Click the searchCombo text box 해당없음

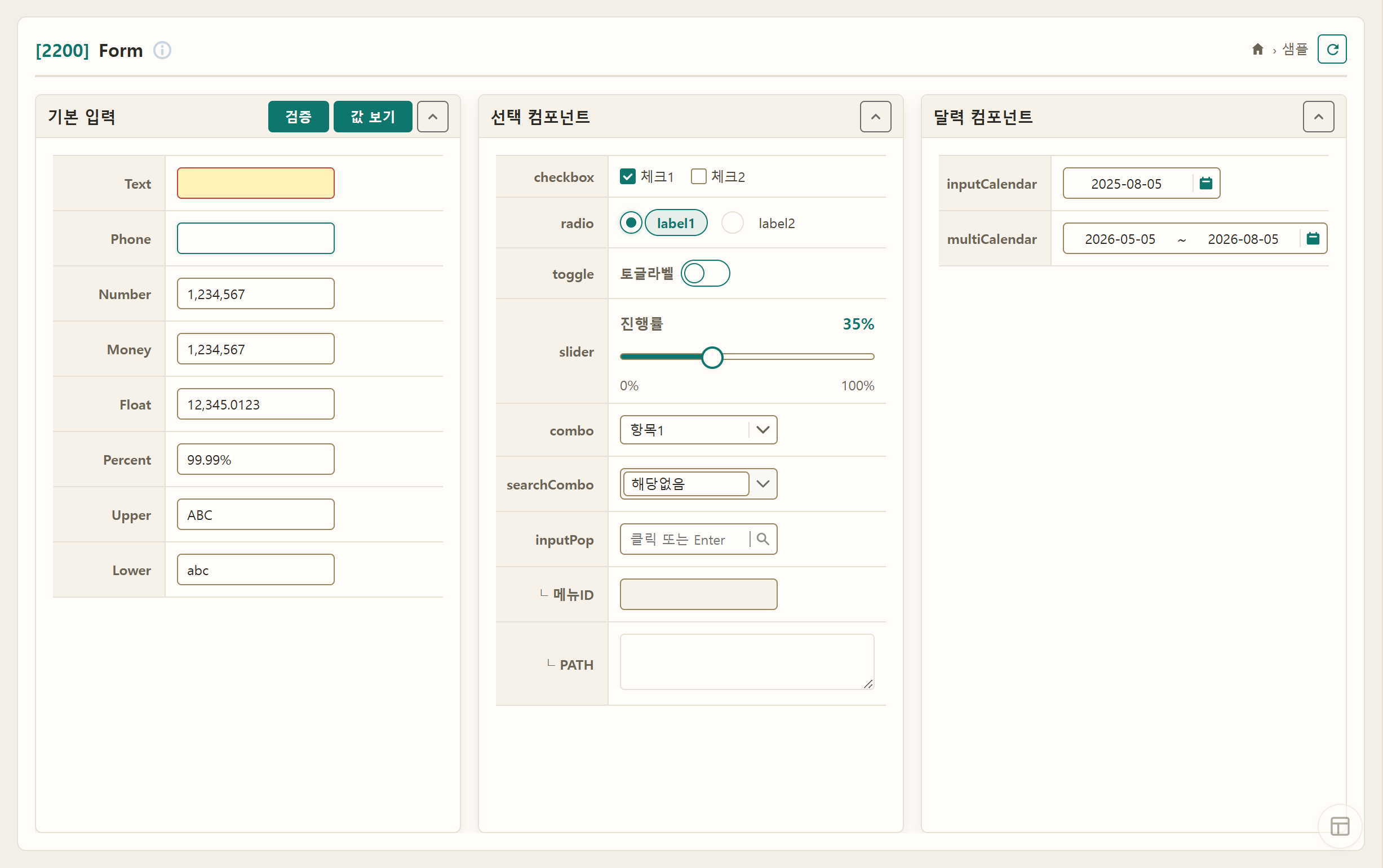(686, 484)
